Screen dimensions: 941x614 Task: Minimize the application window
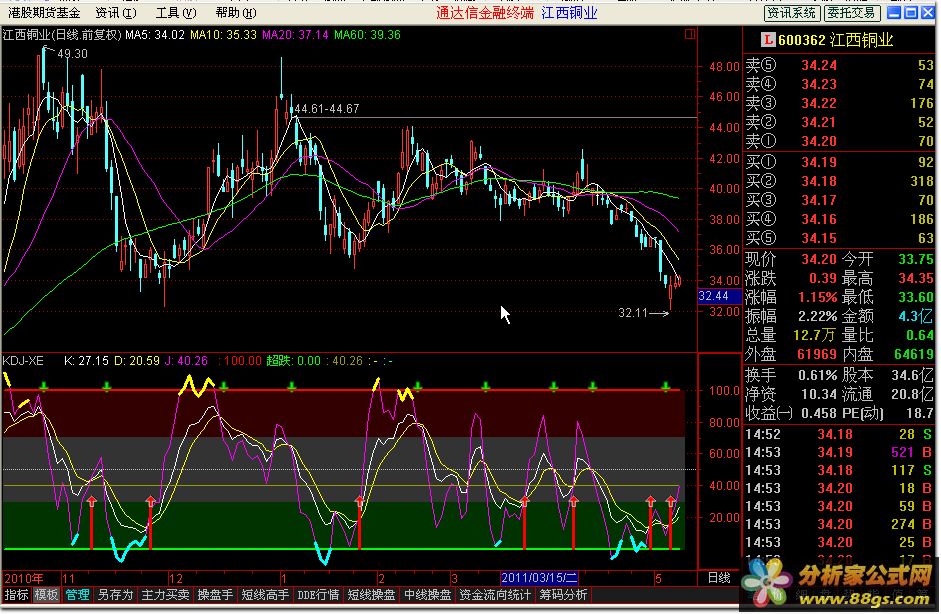click(894, 13)
